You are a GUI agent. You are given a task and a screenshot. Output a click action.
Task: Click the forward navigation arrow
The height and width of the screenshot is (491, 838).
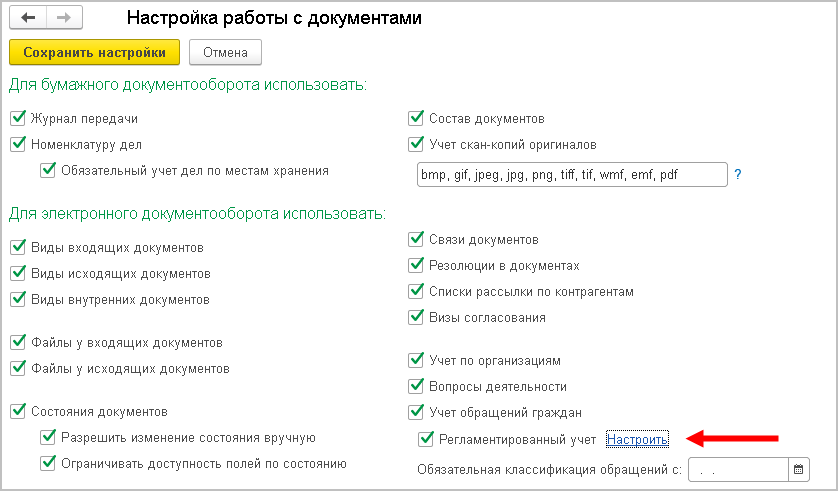pos(62,18)
